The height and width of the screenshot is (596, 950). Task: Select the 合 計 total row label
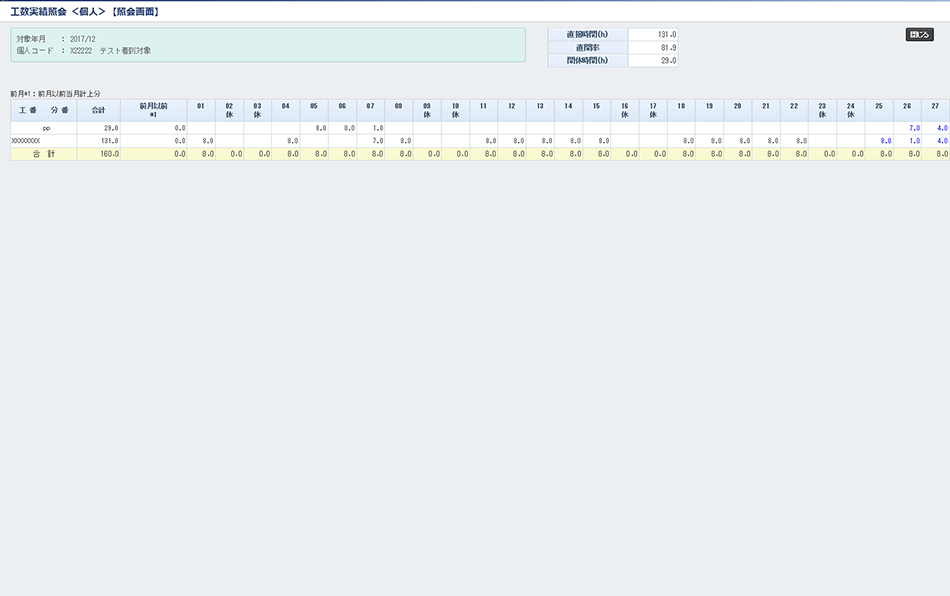pos(44,154)
